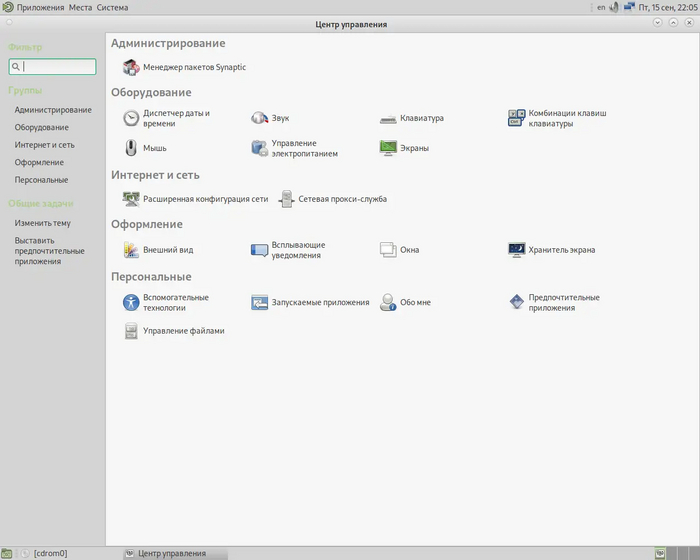The image size is (700, 560).
Task: Open the Обо мне user icon
Action: (388, 302)
